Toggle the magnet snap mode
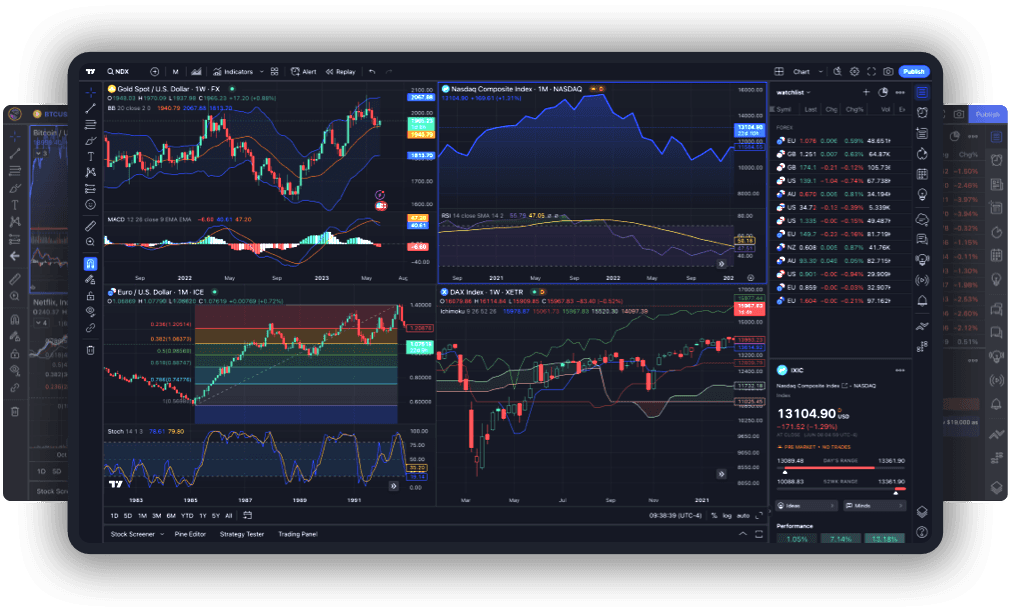This screenshot has width=1011, height=612. pyautogui.click(x=91, y=264)
